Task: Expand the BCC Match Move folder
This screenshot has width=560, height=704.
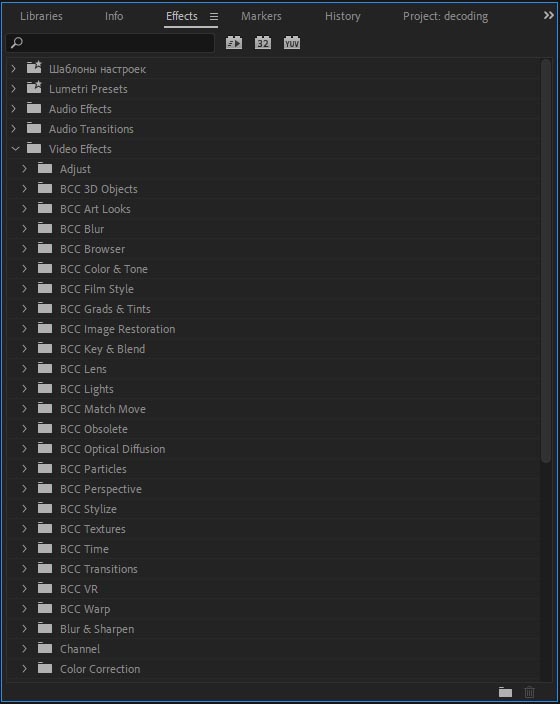Action: point(25,409)
